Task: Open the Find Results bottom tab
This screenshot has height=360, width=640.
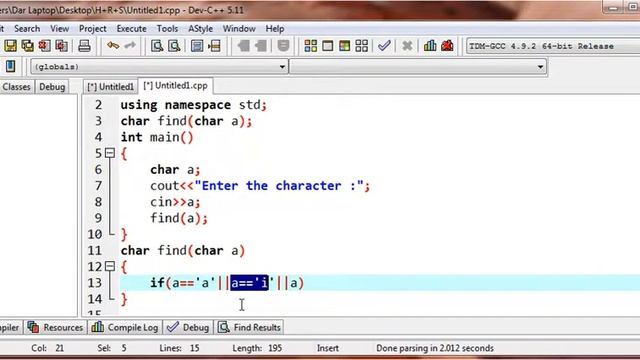Action: pyautogui.click(x=249, y=327)
